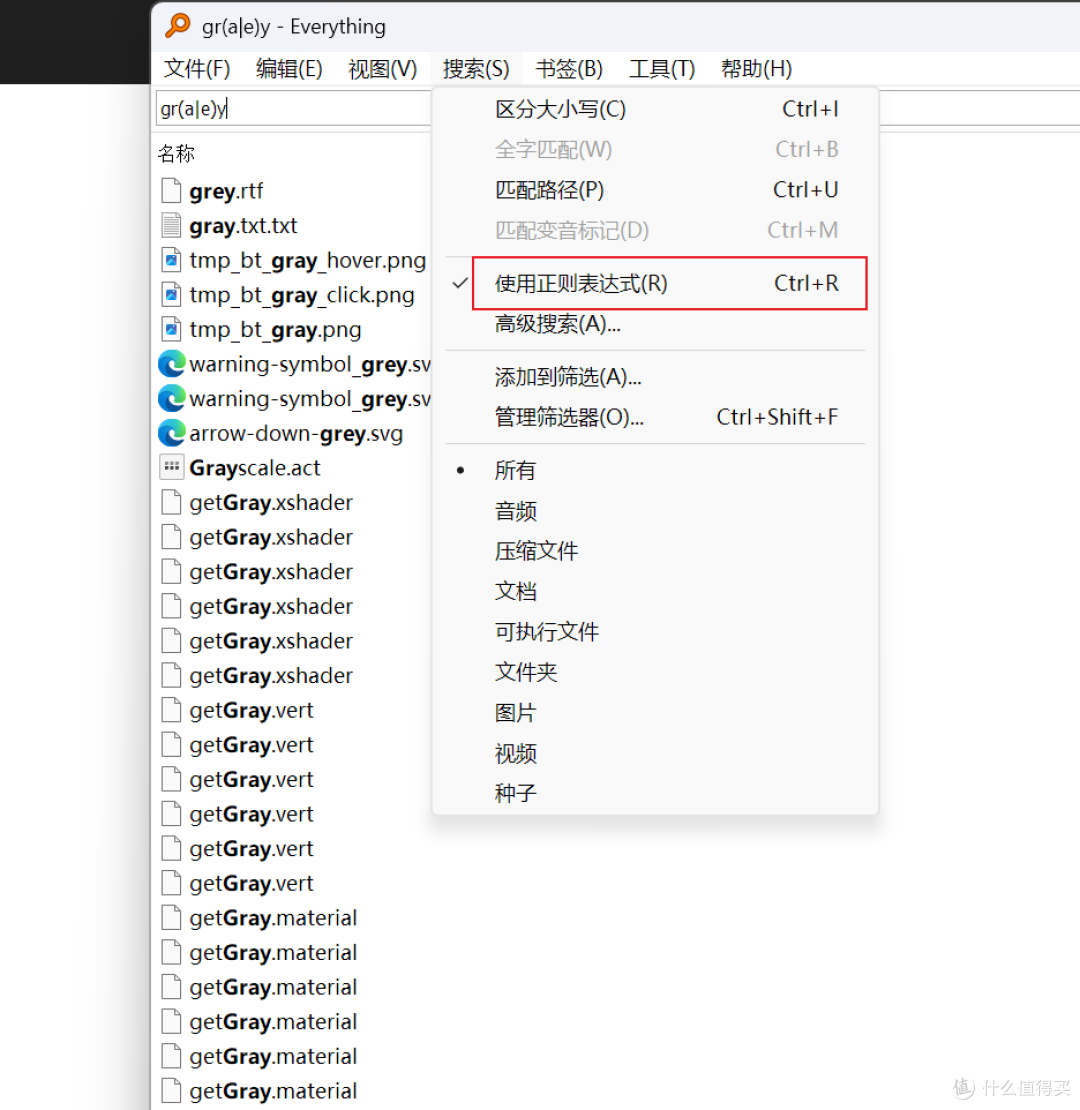Click the tmp_bt_gray_click.png image icon
This screenshot has height=1110, width=1080.
171,294
